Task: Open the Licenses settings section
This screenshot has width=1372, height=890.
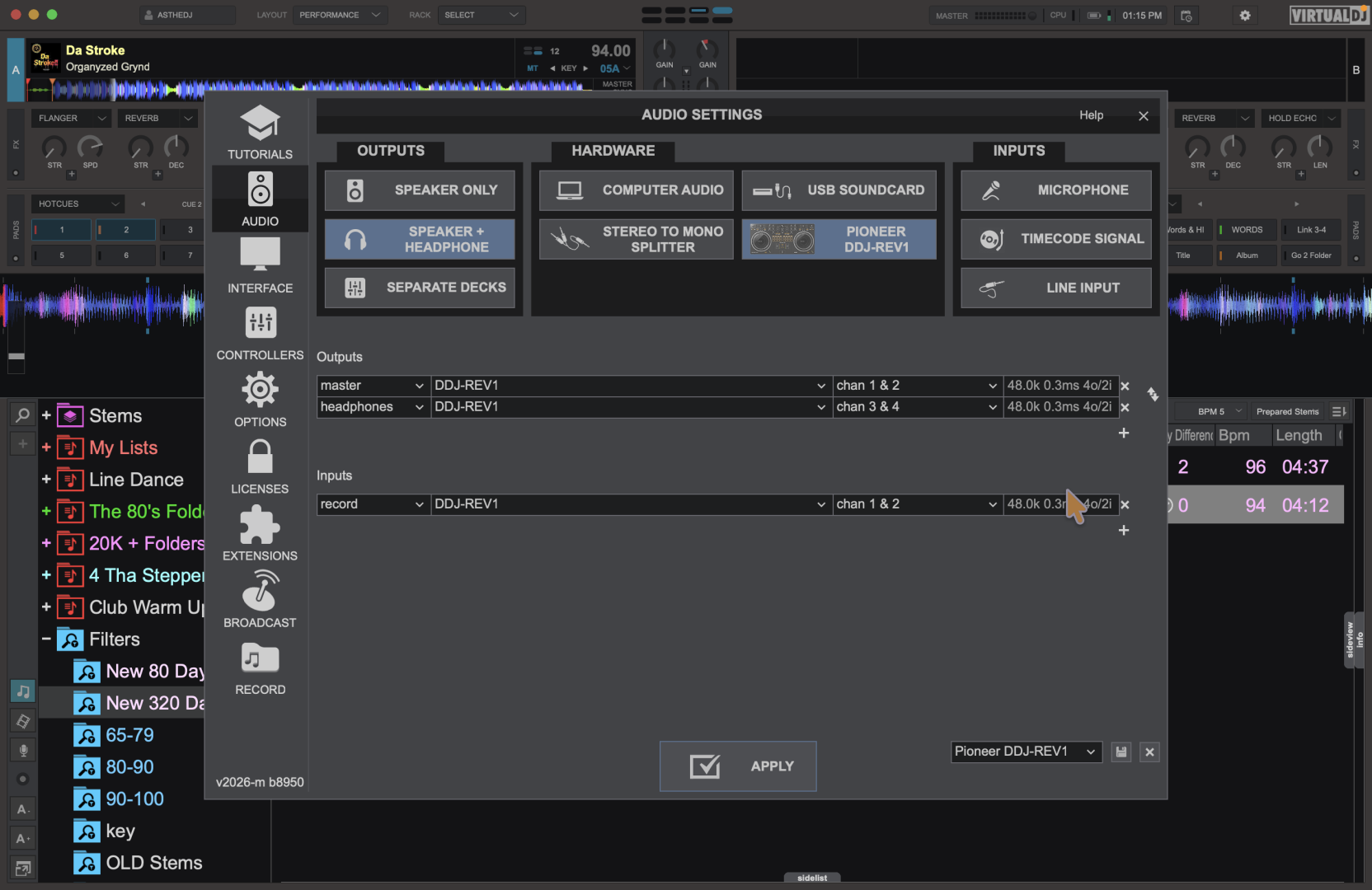Action: pos(260,466)
